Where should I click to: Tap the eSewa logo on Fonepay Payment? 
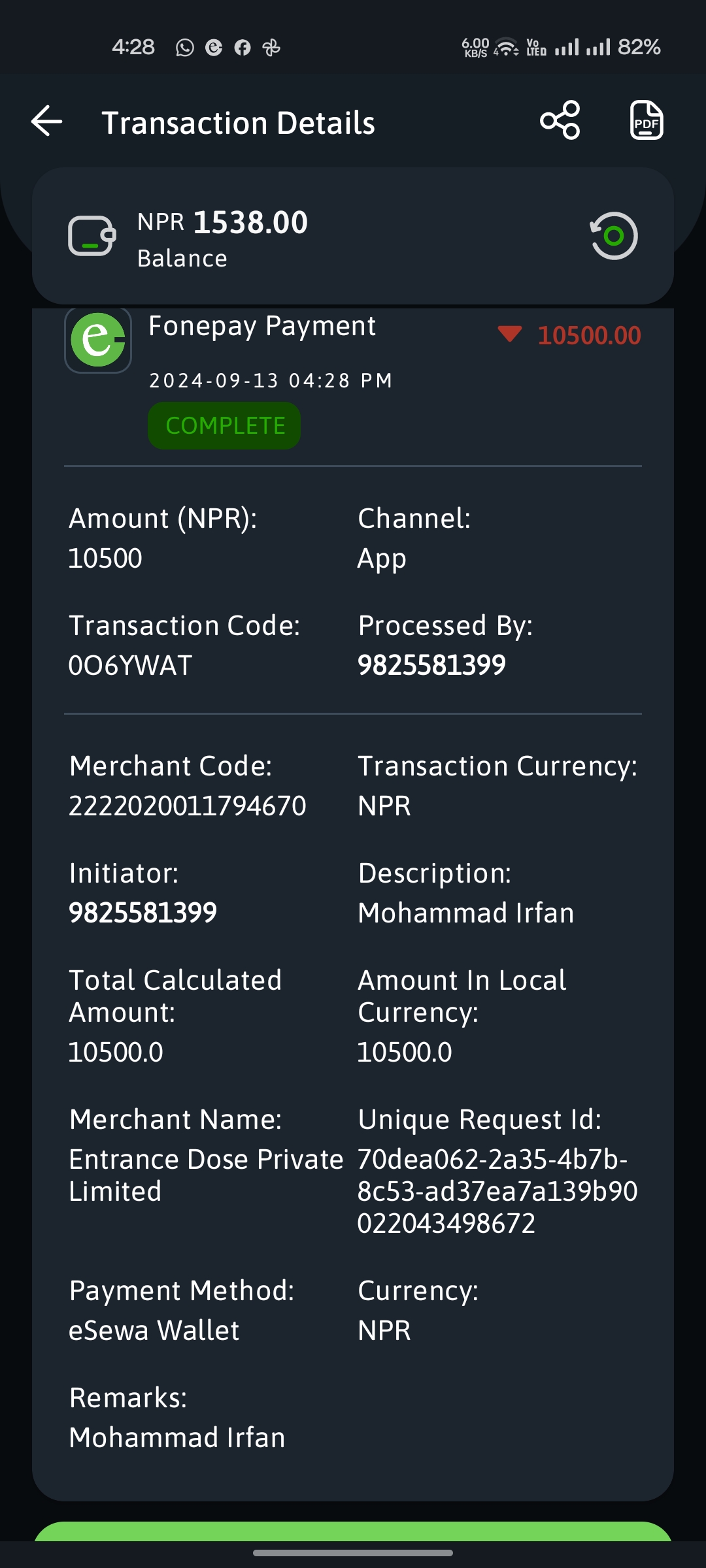click(98, 340)
